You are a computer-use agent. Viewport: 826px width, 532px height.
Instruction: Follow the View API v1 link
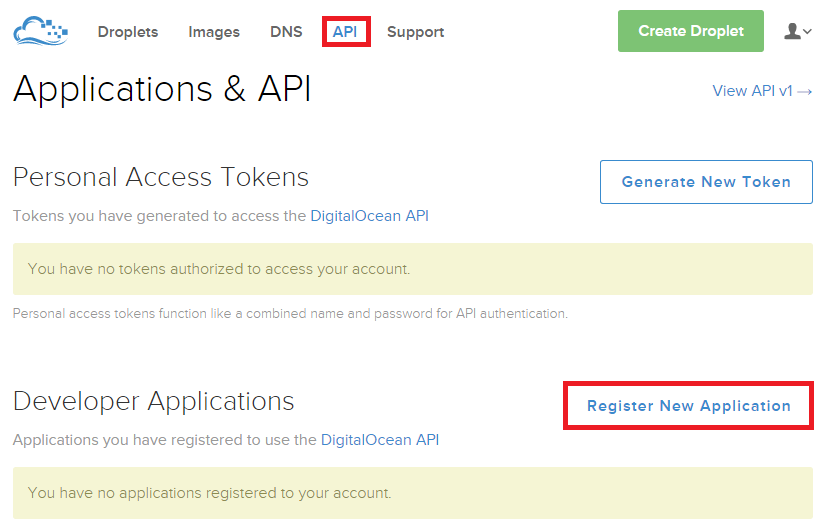pyautogui.click(x=762, y=91)
